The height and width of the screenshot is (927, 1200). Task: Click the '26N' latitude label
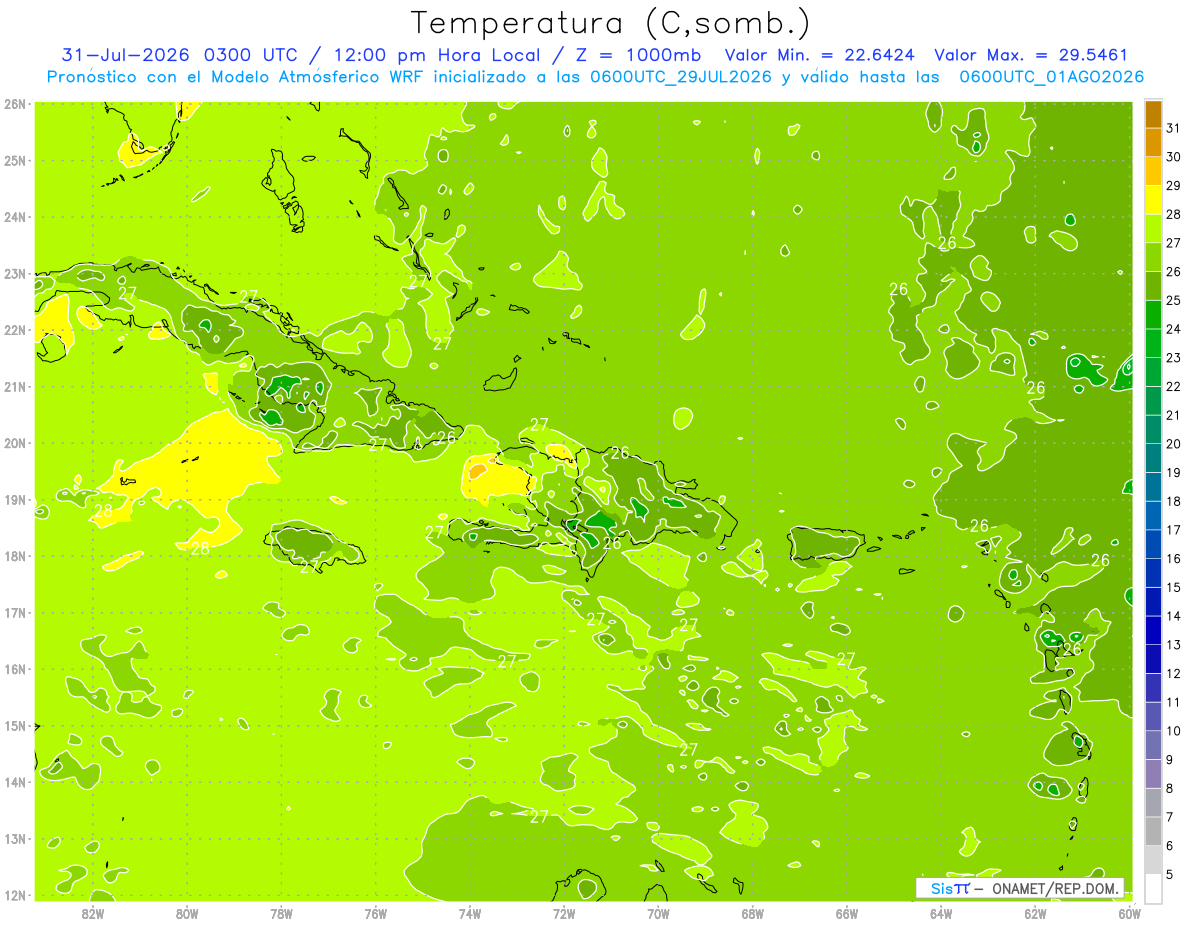[15, 104]
